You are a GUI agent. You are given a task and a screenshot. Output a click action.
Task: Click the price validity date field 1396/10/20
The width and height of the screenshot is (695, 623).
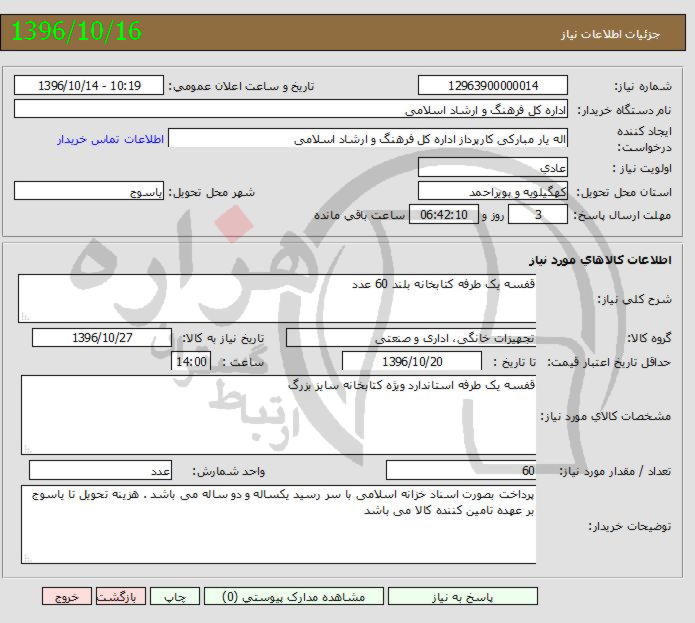412,362
